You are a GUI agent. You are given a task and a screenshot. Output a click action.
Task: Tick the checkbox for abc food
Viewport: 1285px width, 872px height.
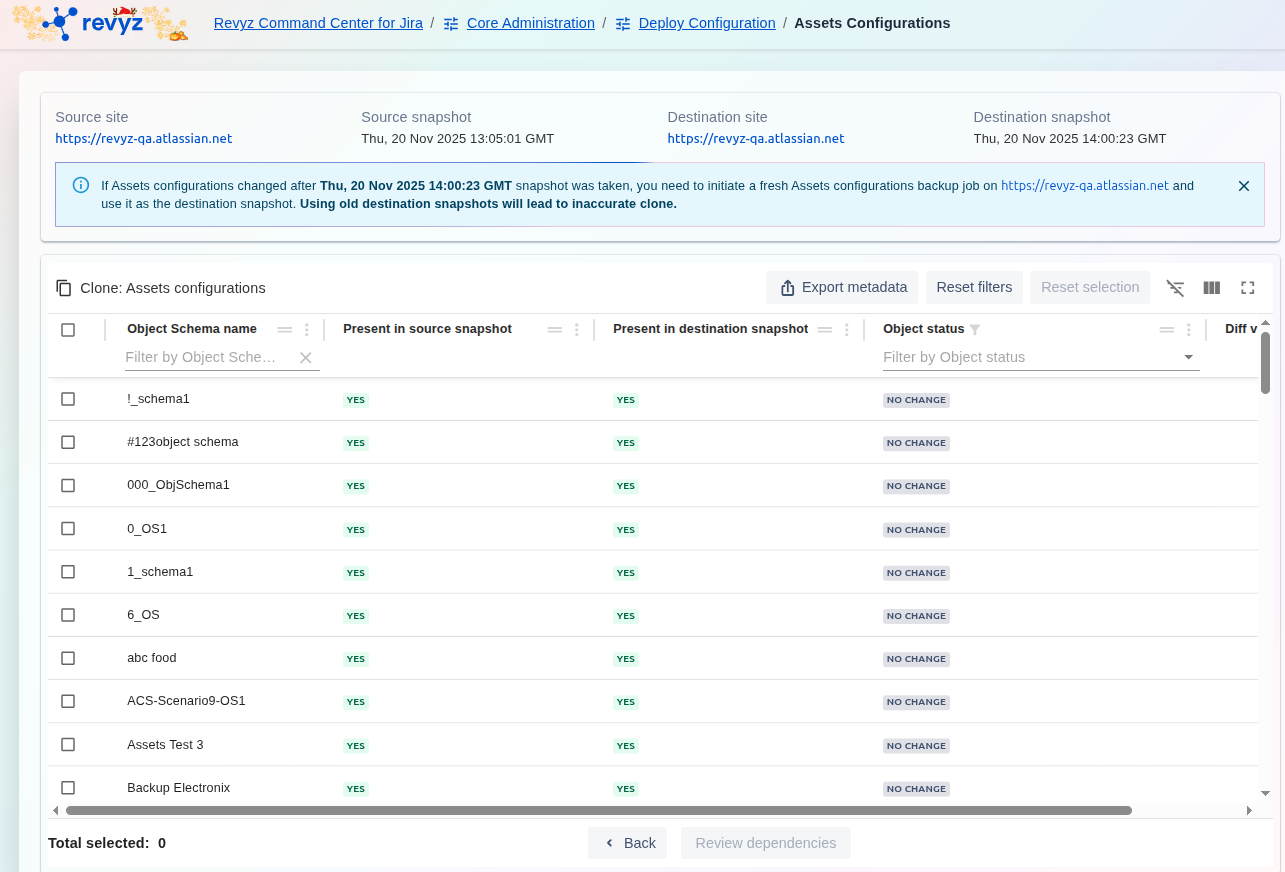click(x=68, y=658)
